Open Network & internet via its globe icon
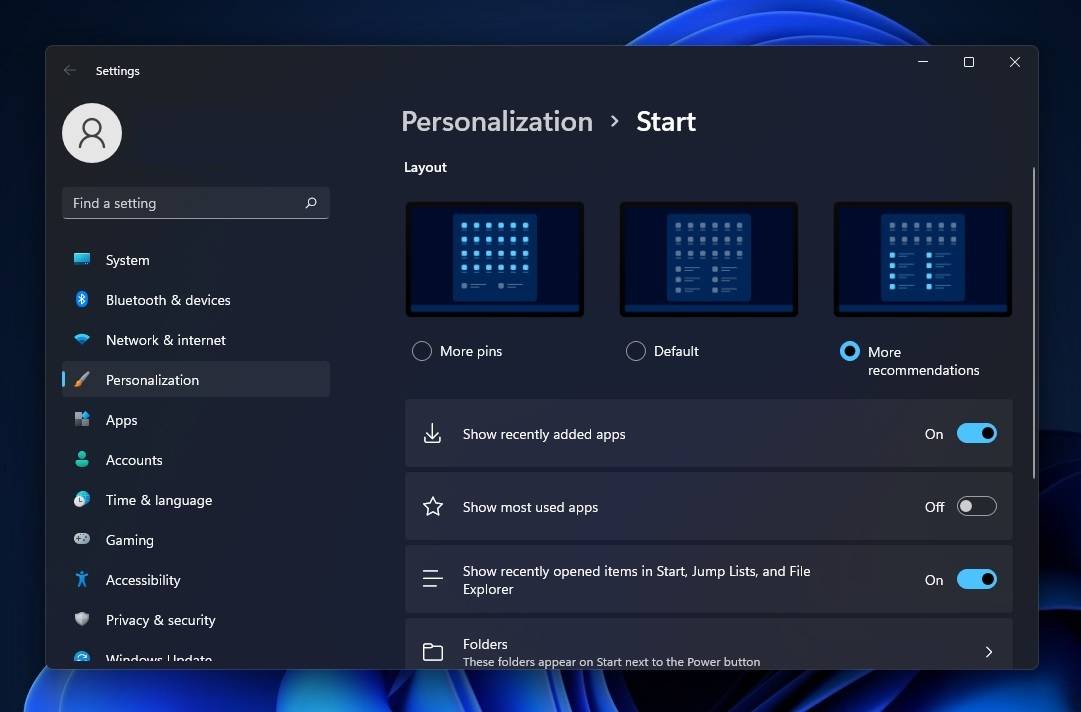 81,339
